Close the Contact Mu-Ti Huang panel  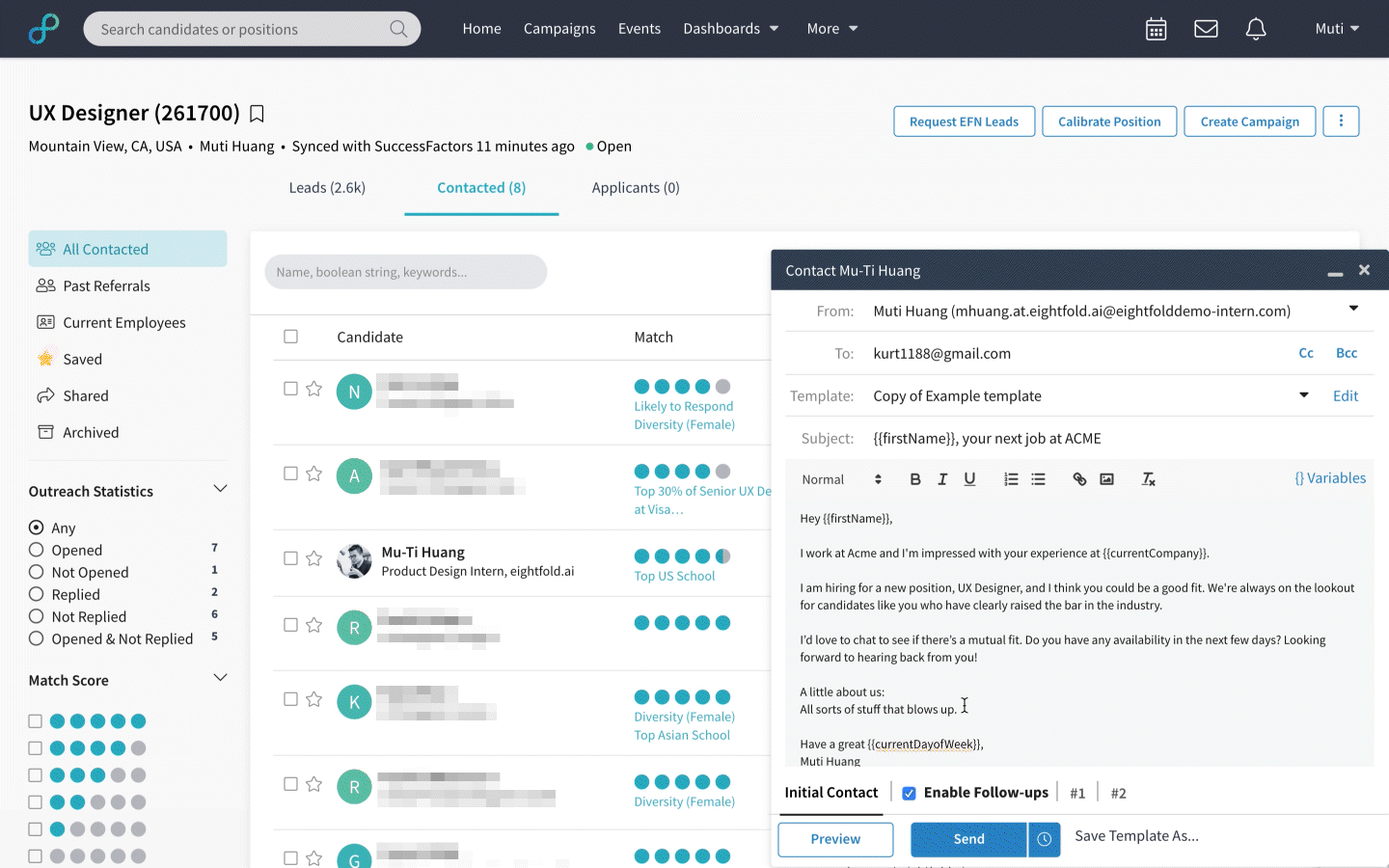click(x=1364, y=270)
